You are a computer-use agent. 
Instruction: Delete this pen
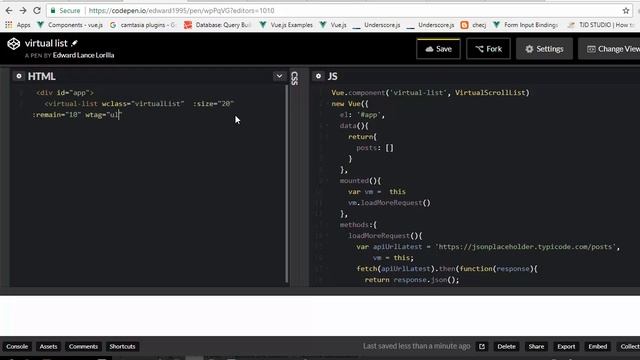506,347
